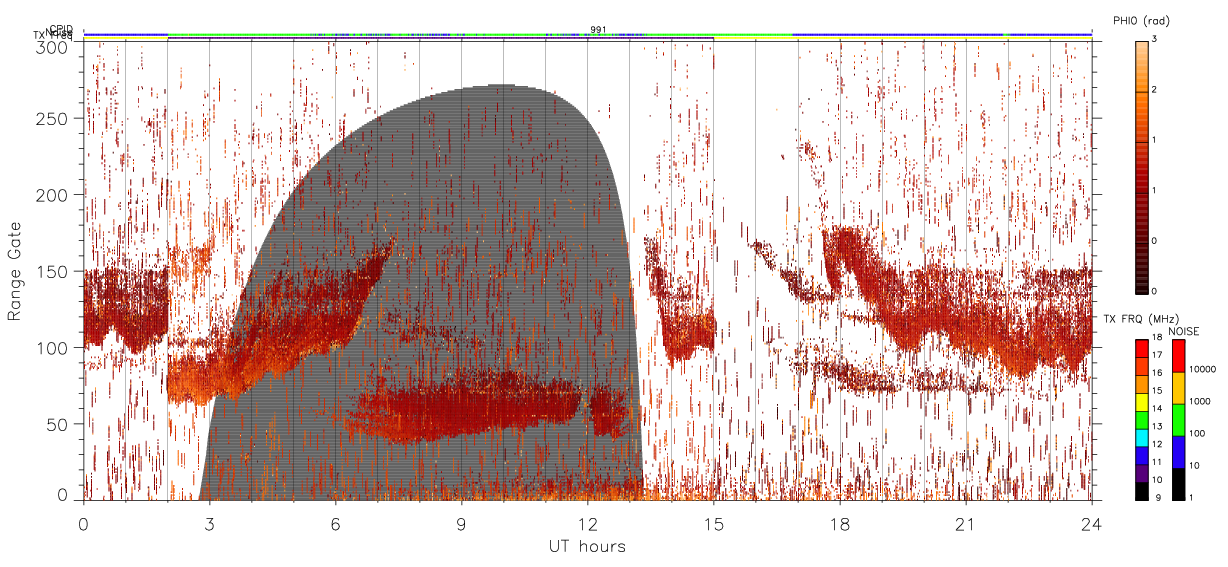Click NOISE legend label 10000
1228x567 pixels.
click(1203, 369)
